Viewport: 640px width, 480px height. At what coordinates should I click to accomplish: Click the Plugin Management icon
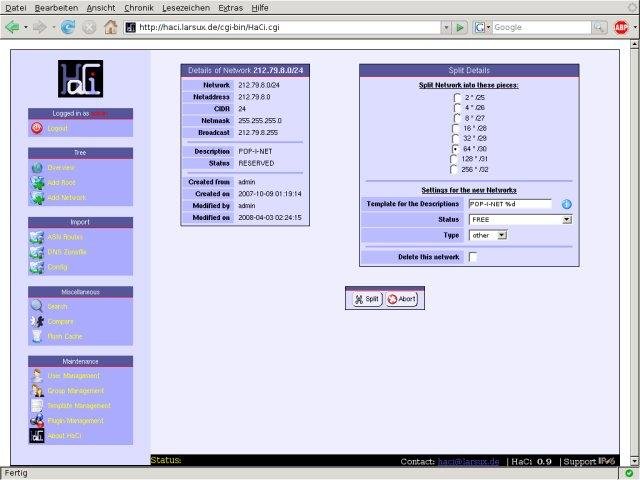(x=37, y=420)
